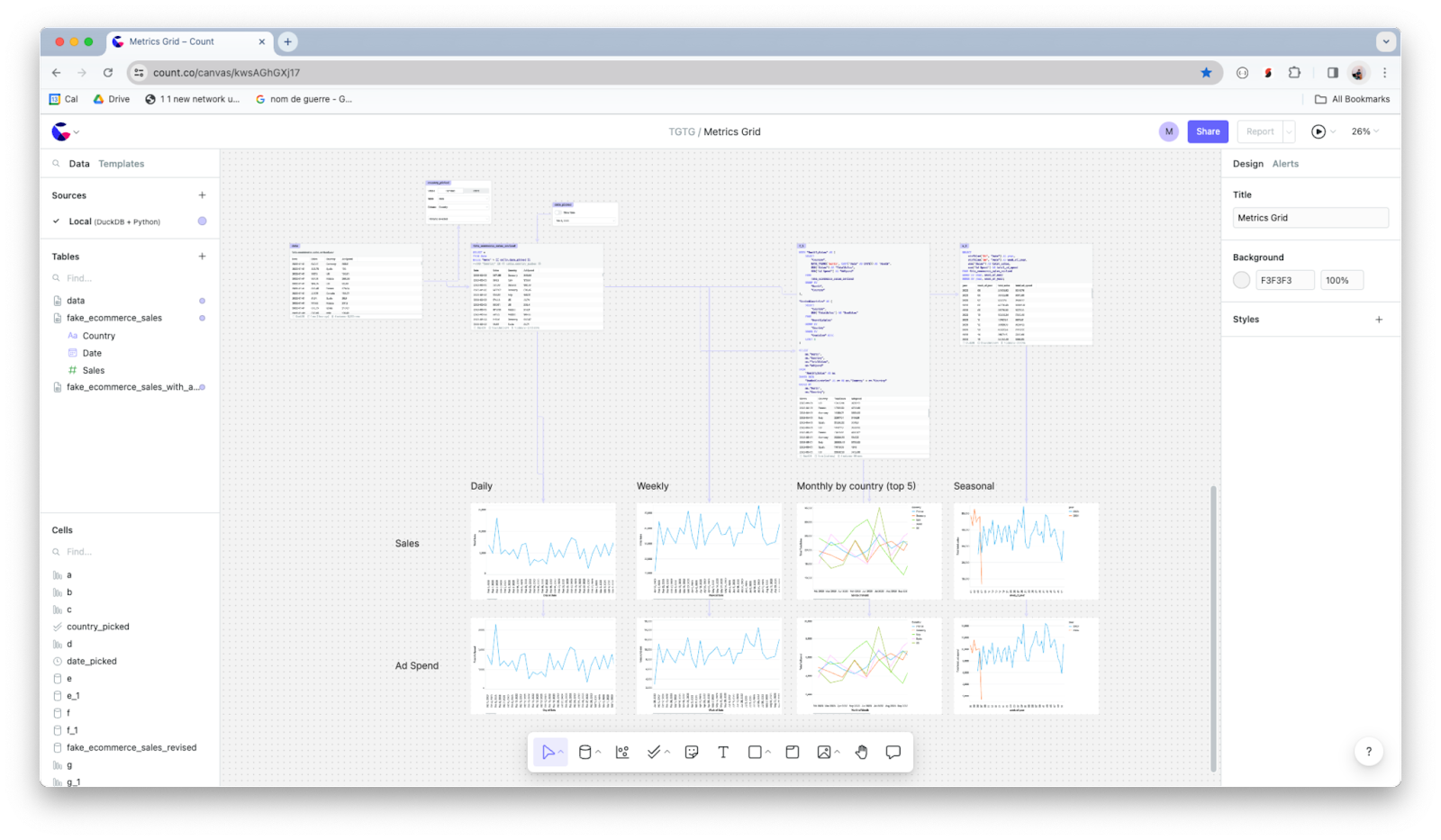
Task: Open the zoom level 26% dropdown
Action: pos(1365,131)
